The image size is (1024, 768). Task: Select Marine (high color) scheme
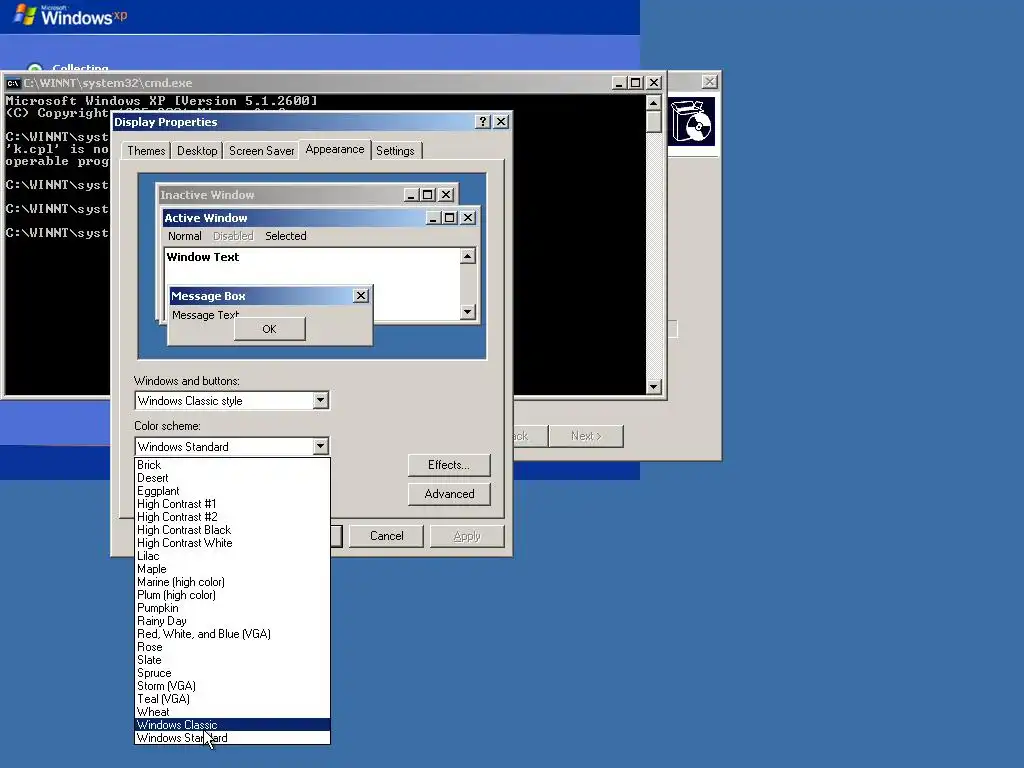click(x=232, y=582)
